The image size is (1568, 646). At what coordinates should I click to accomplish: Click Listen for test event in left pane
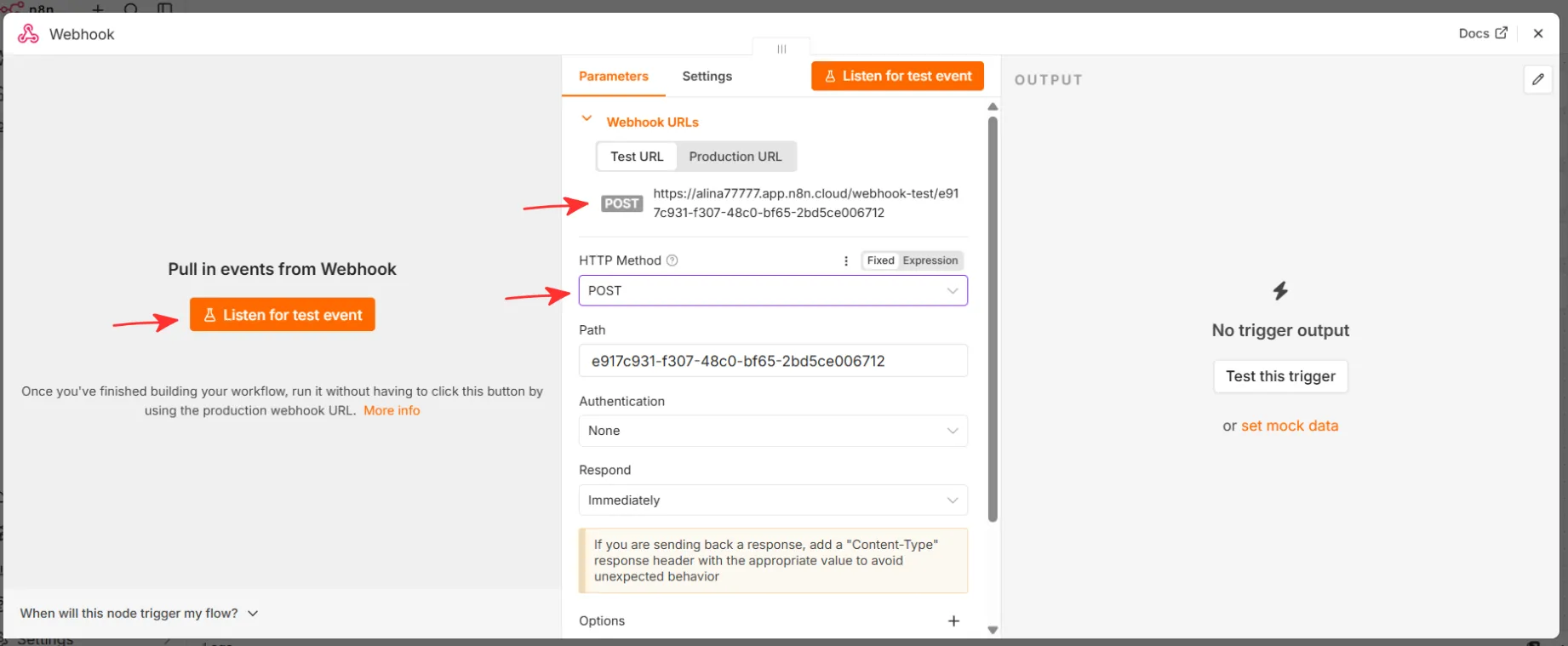(x=283, y=315)
